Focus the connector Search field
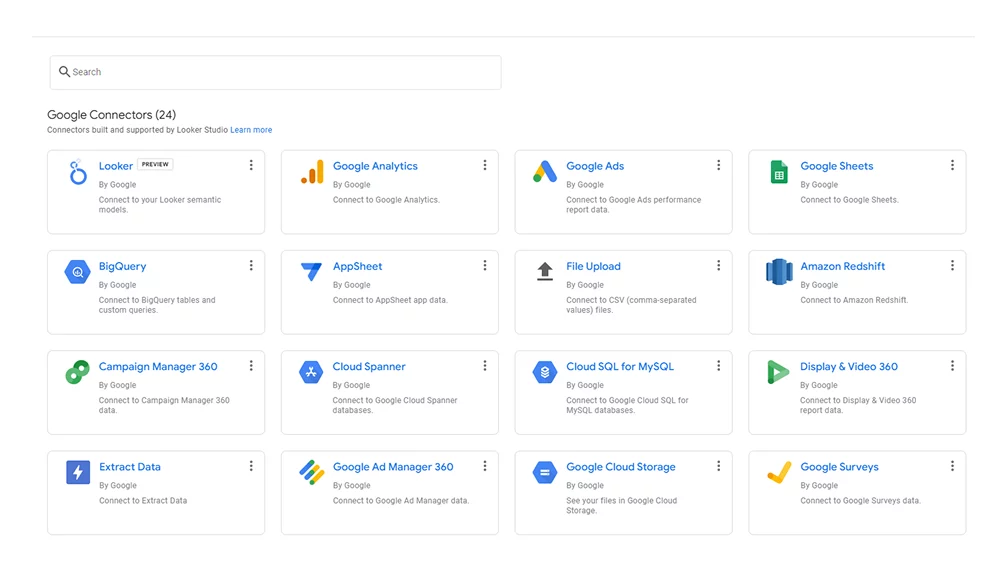Image resolution: width=995 pixels, height=577 pixels. pyautogui.click(x=275, y=72)
